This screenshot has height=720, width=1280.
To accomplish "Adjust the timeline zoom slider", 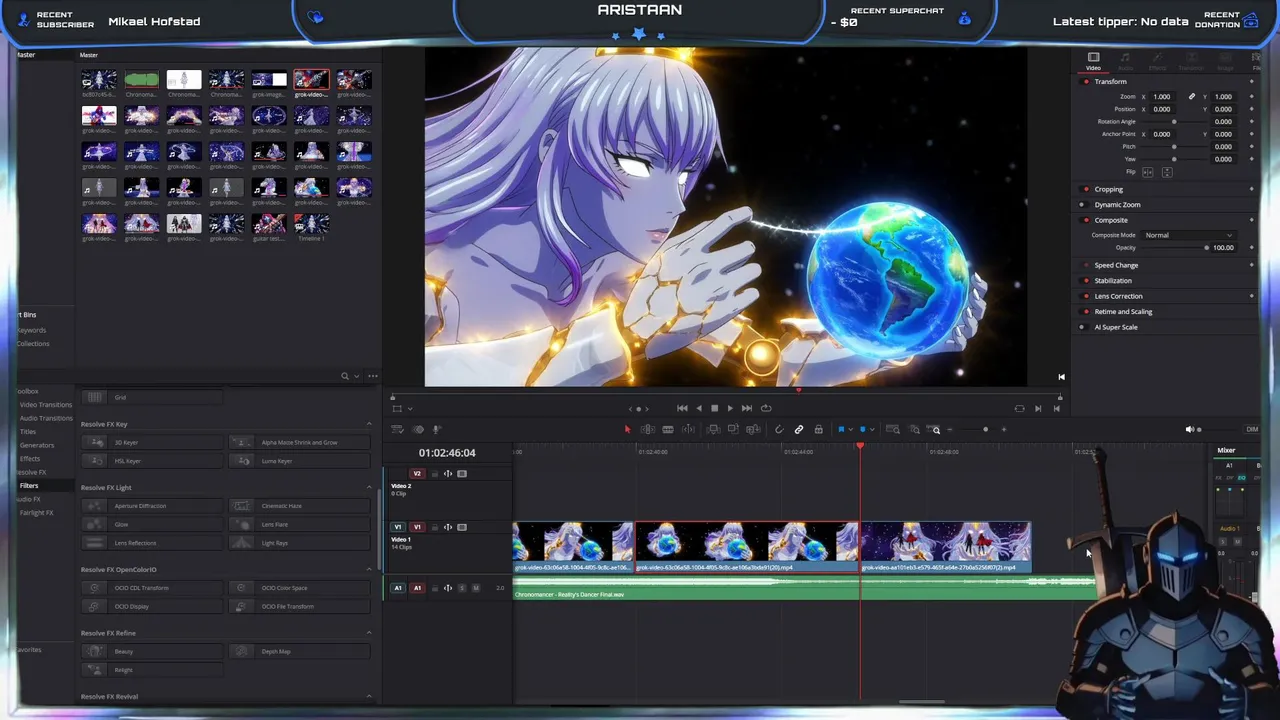I will point(985,429).
